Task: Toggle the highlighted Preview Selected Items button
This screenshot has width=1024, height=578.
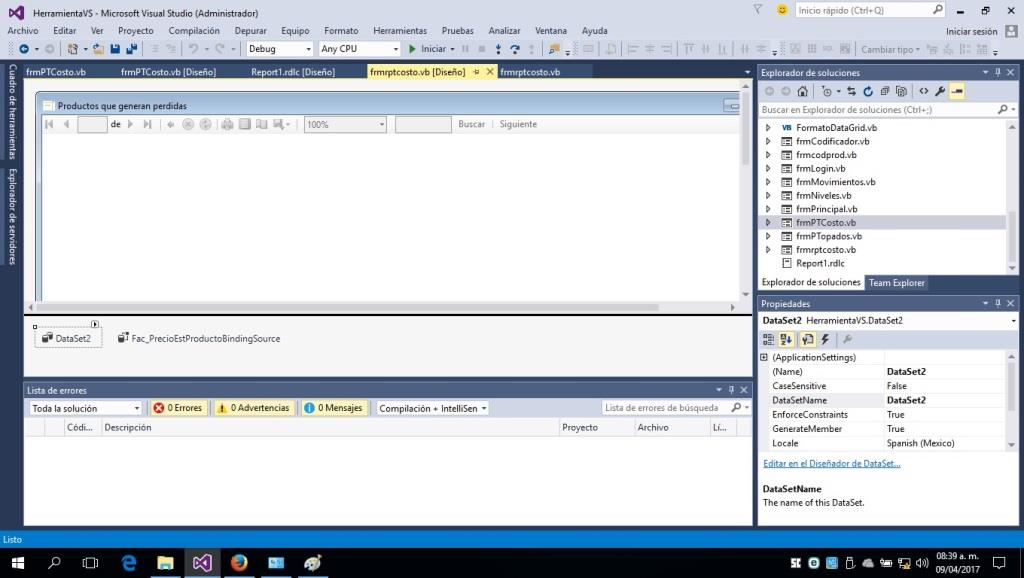Action: pyautogui.click(x=957, y=91)
